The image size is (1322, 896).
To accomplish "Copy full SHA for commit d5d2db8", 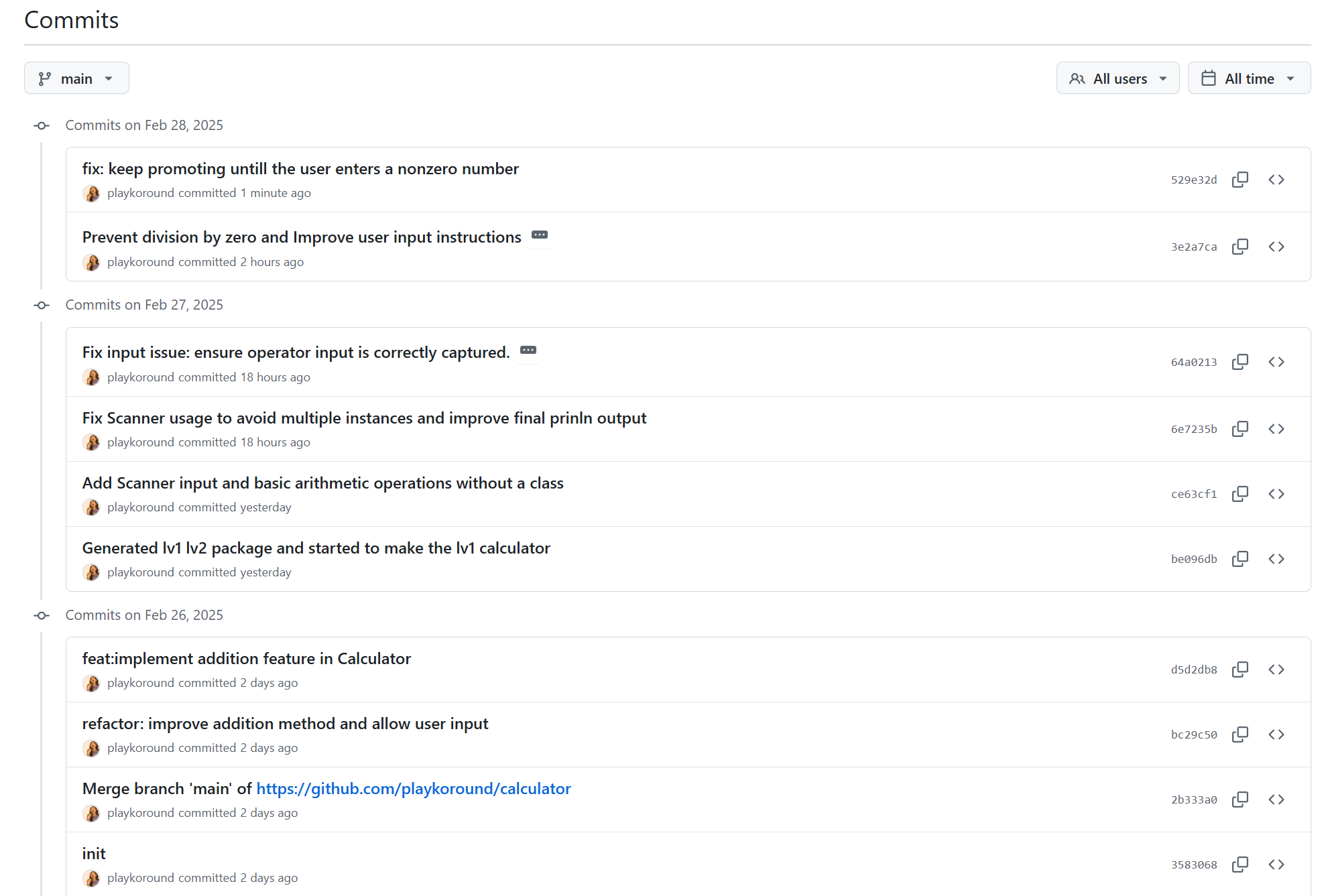I will [x=1240, y=669].
